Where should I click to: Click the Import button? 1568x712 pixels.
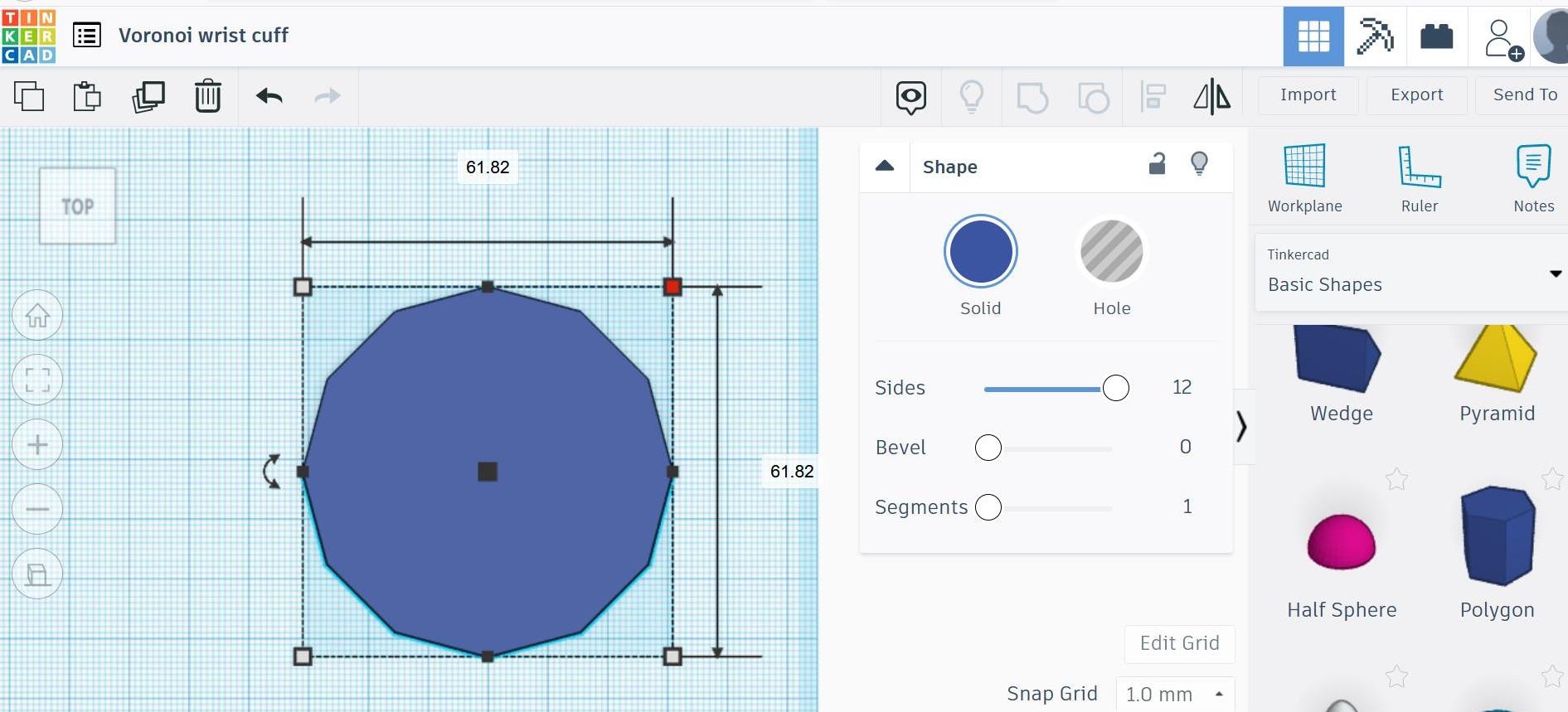(1308, 95)
